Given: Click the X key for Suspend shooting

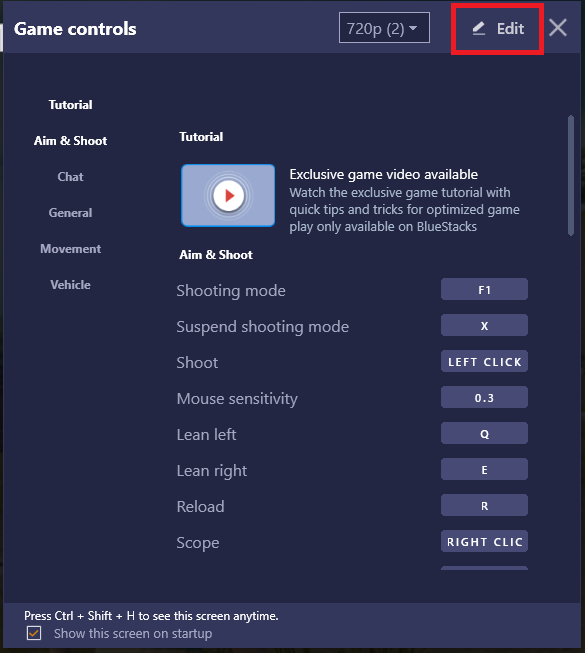Looking at the screenshot, I should click(x=484, y=325).
